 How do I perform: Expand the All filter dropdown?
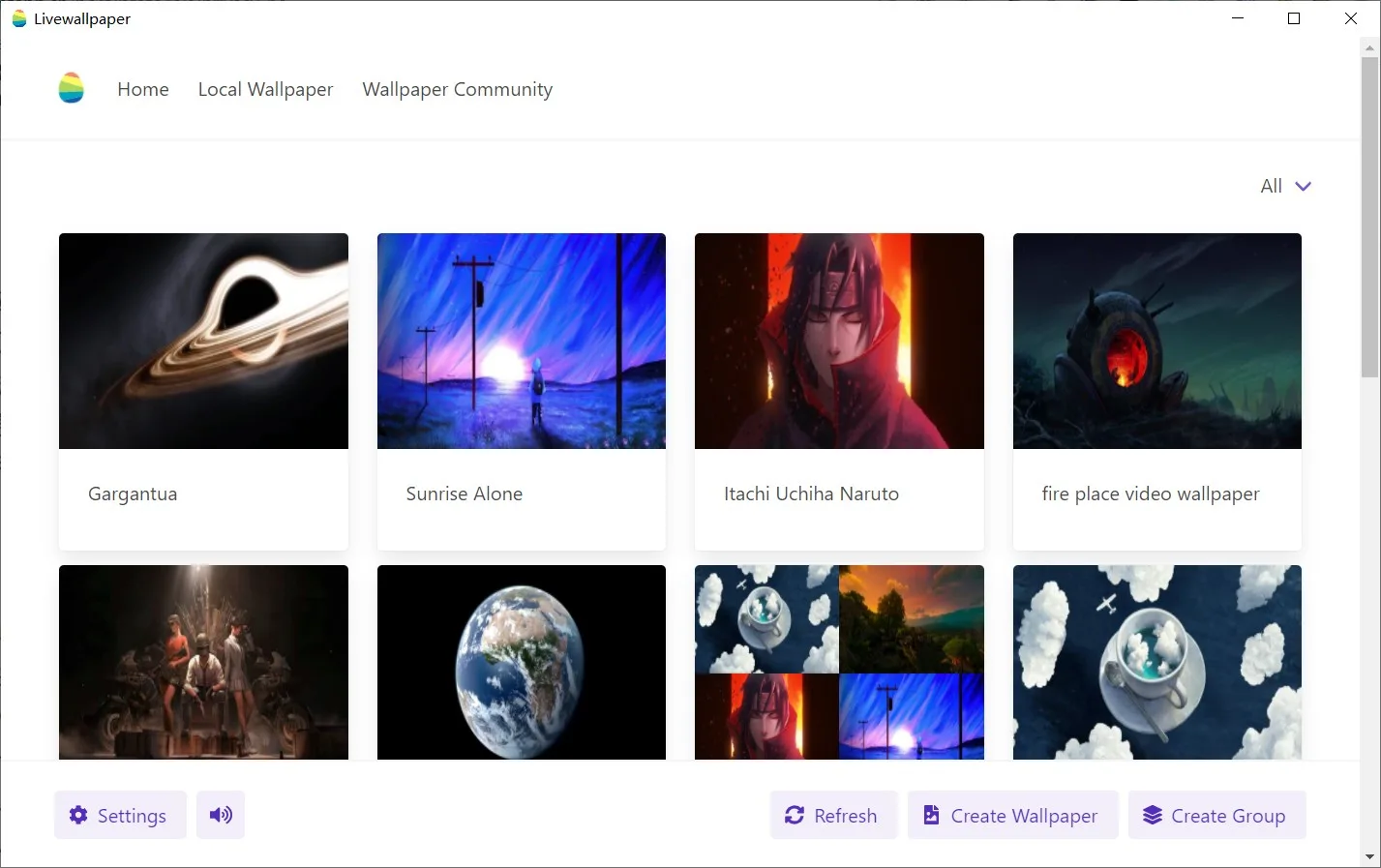pos(1285,186)
